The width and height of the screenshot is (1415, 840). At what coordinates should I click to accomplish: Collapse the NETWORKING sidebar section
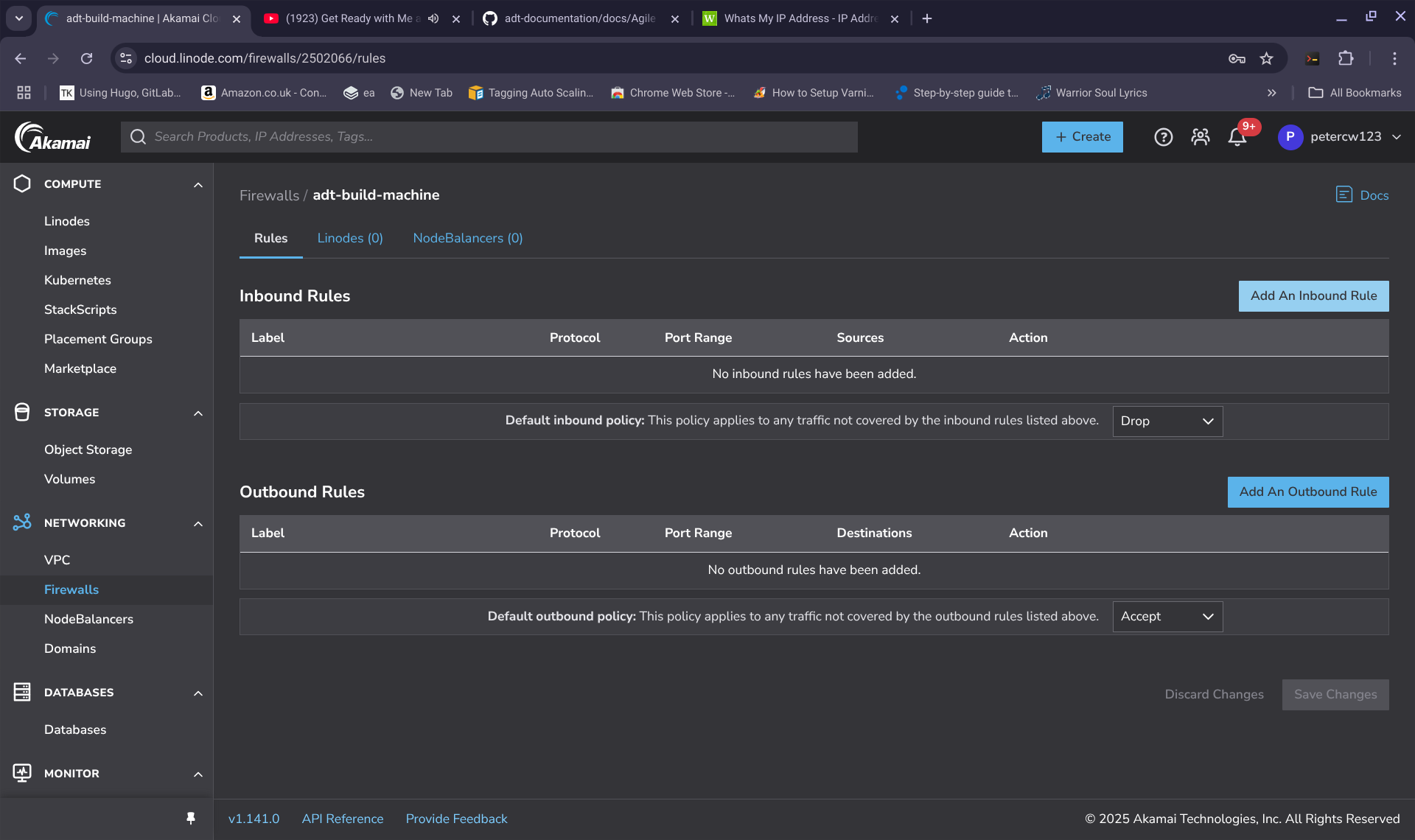coord(198,523)
